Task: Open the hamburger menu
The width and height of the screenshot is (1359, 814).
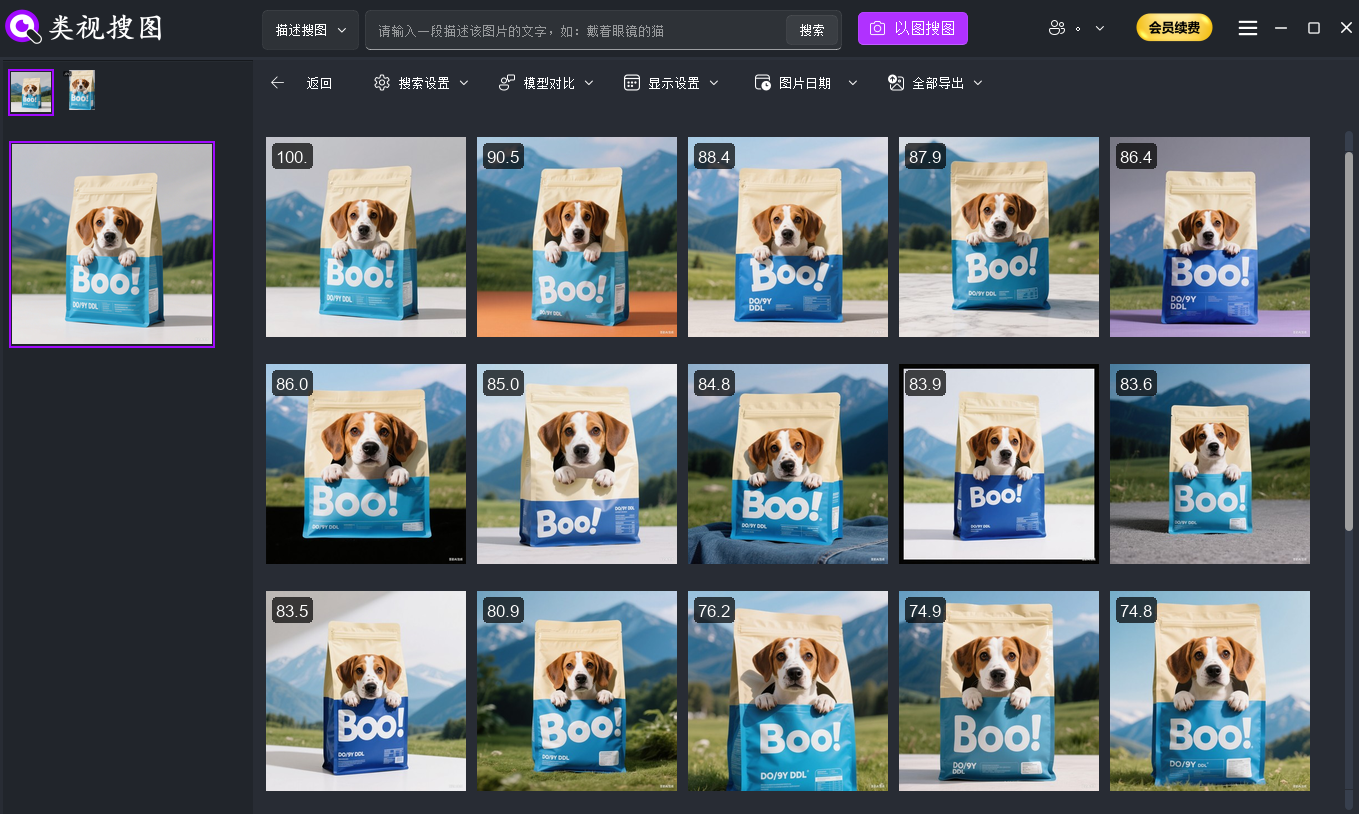Action: click(x=1247, y=29)
